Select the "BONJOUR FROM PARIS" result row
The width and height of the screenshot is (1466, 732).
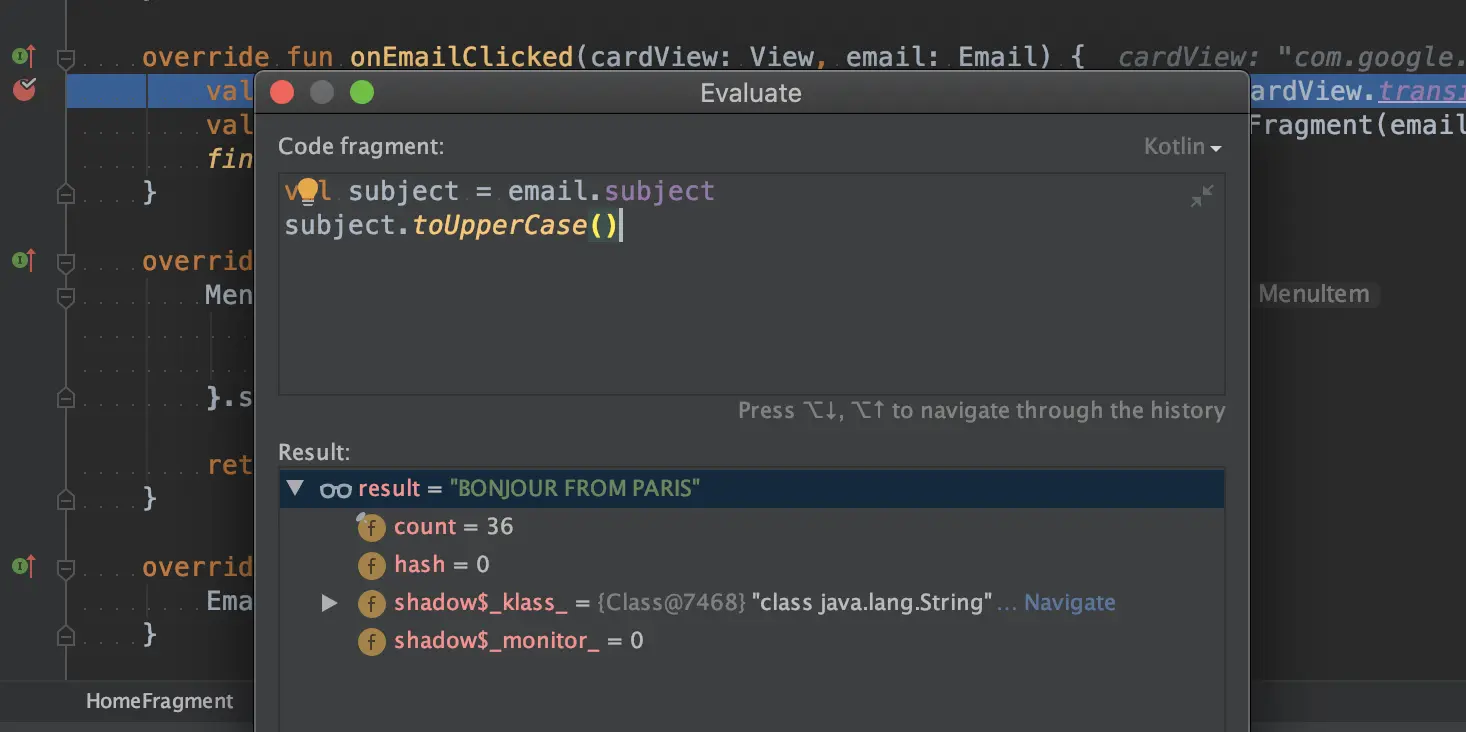[574, 489]
